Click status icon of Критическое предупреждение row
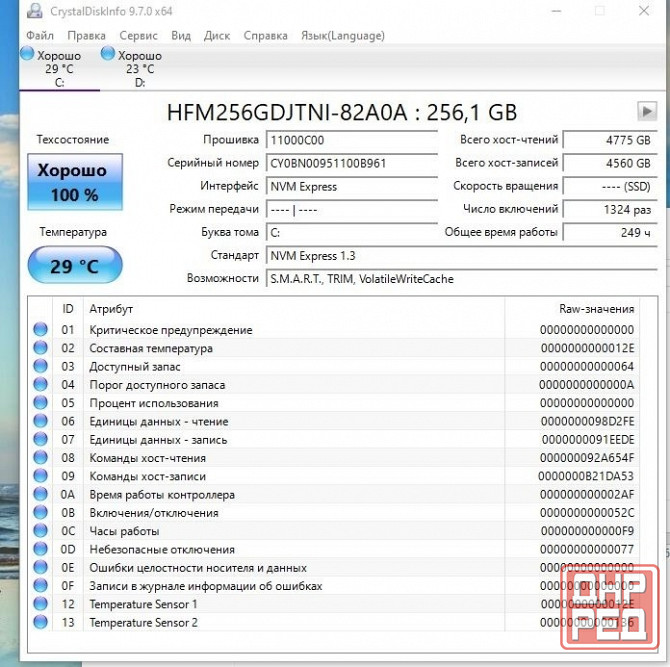 [41, 329]
